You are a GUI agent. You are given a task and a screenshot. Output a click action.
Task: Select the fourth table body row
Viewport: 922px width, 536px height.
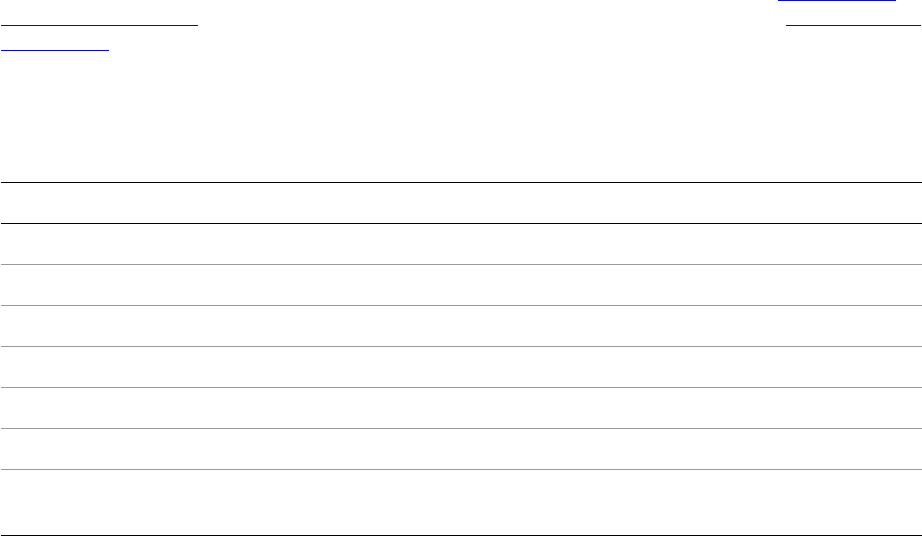pos(460,367)
